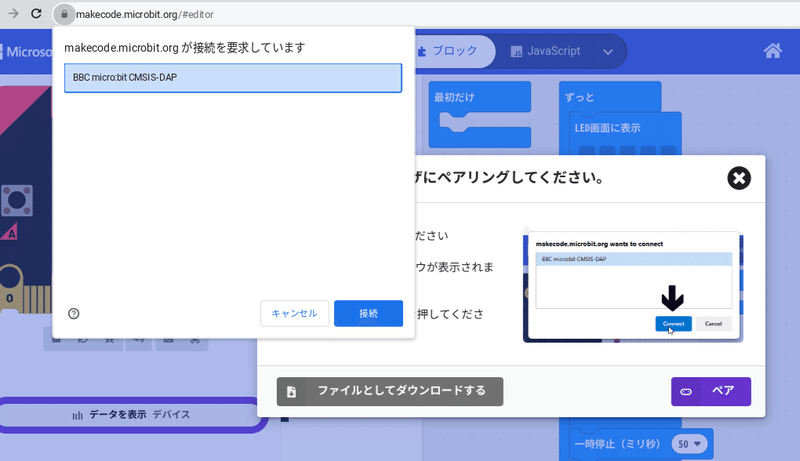Switch to the ブロック blocks tab
Image resolution: width=800 pixels, height=461 pixels.
pyautogui.click(x=449, y=51)
